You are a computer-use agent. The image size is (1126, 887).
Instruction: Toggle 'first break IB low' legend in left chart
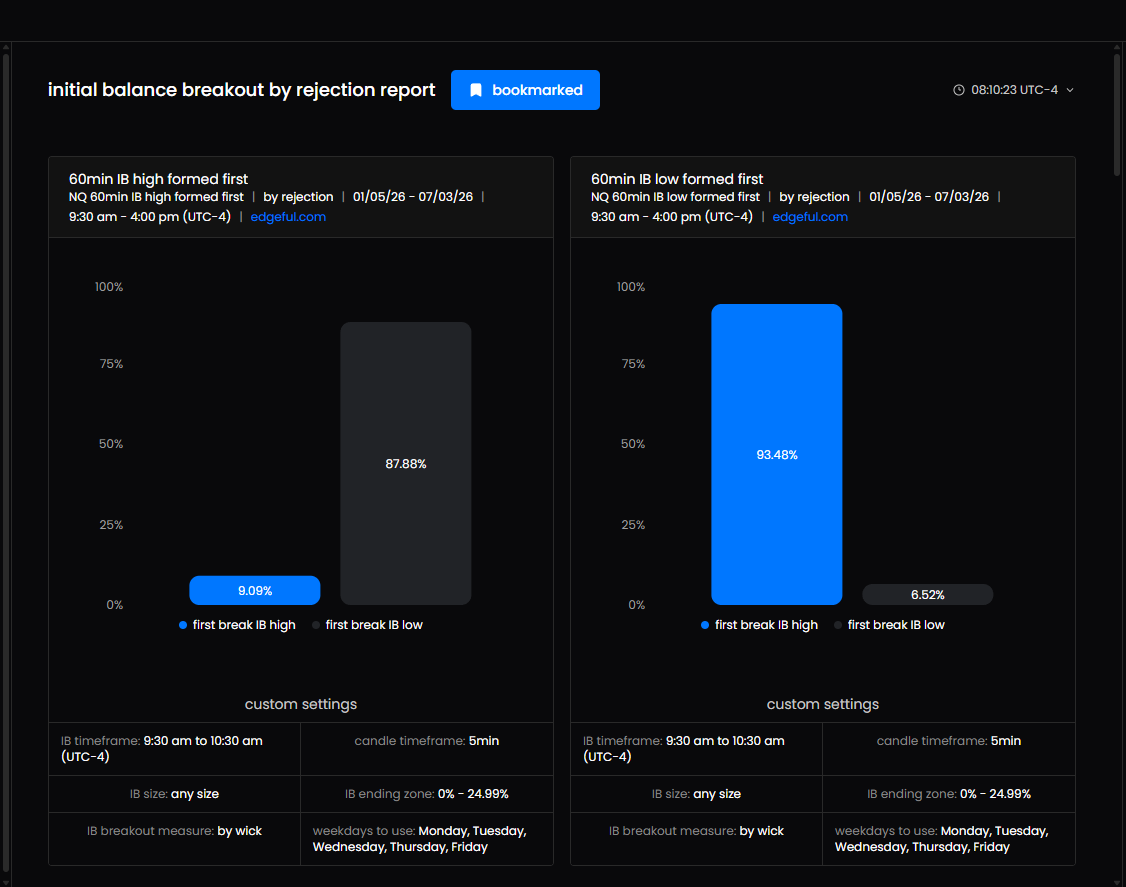click(x=368, y=625)
